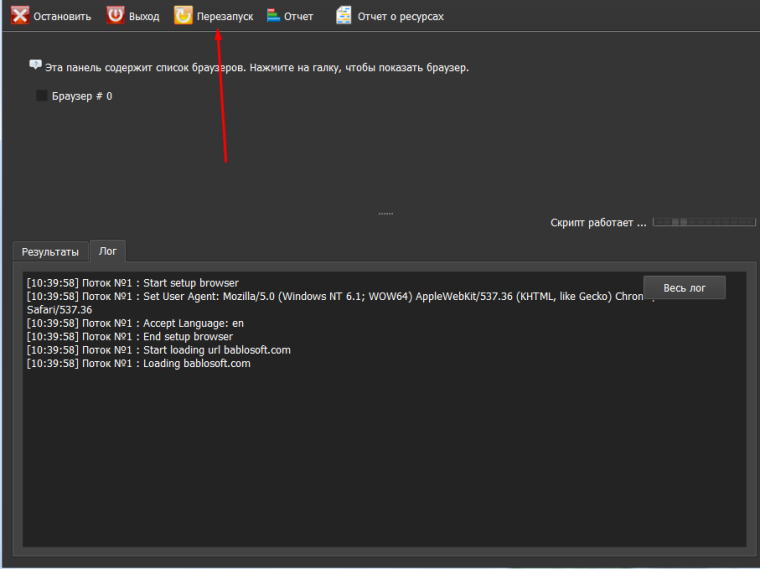Click the Отчет text label in toolbar
This screenshot has width=760, height=569.
click(x=298, y=17)
